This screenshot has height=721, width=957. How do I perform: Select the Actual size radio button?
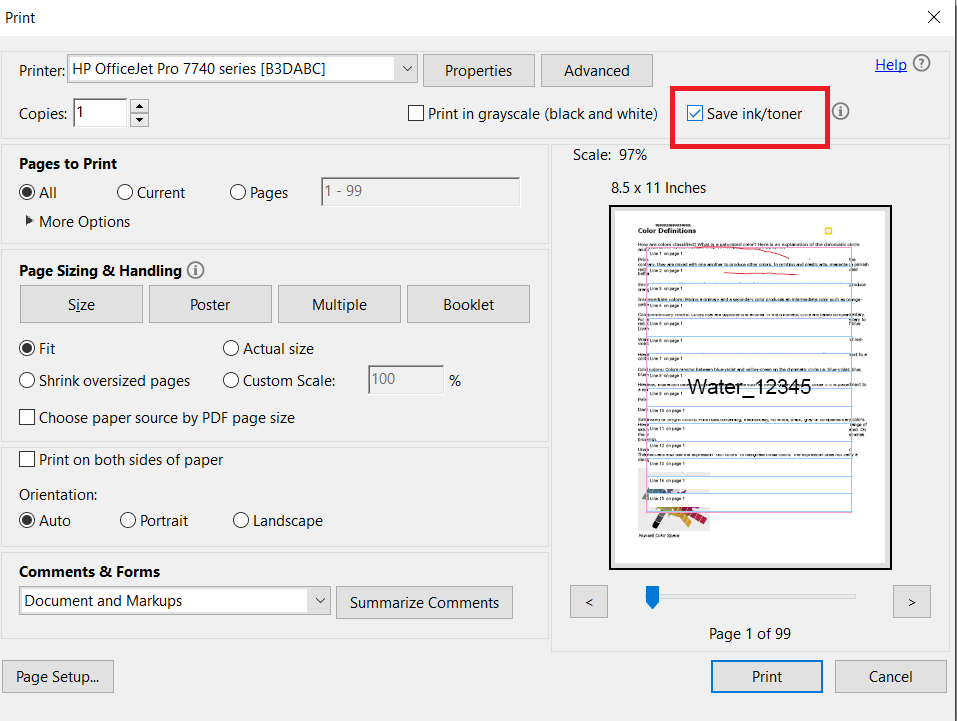230,347
